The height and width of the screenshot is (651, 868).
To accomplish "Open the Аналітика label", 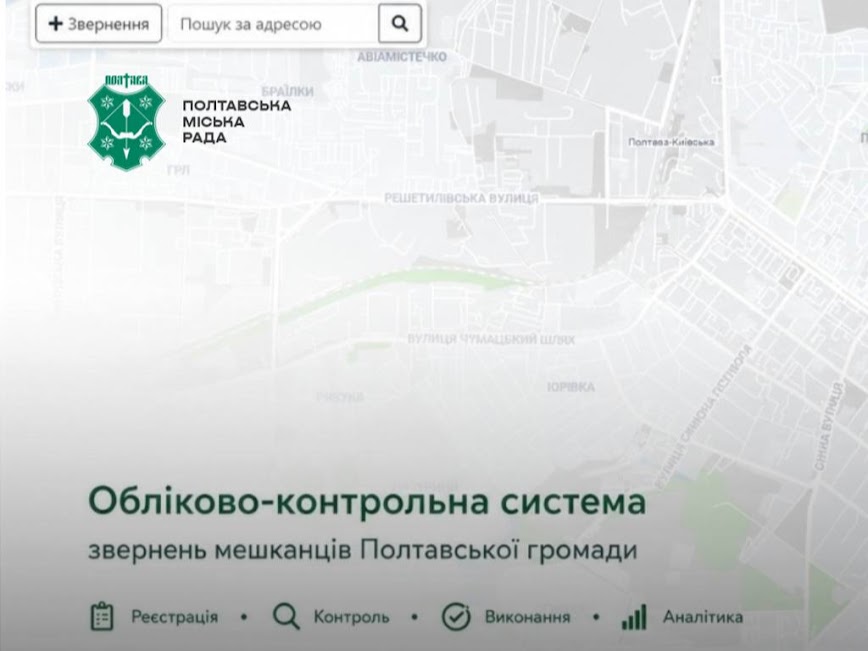I will 703,617.
